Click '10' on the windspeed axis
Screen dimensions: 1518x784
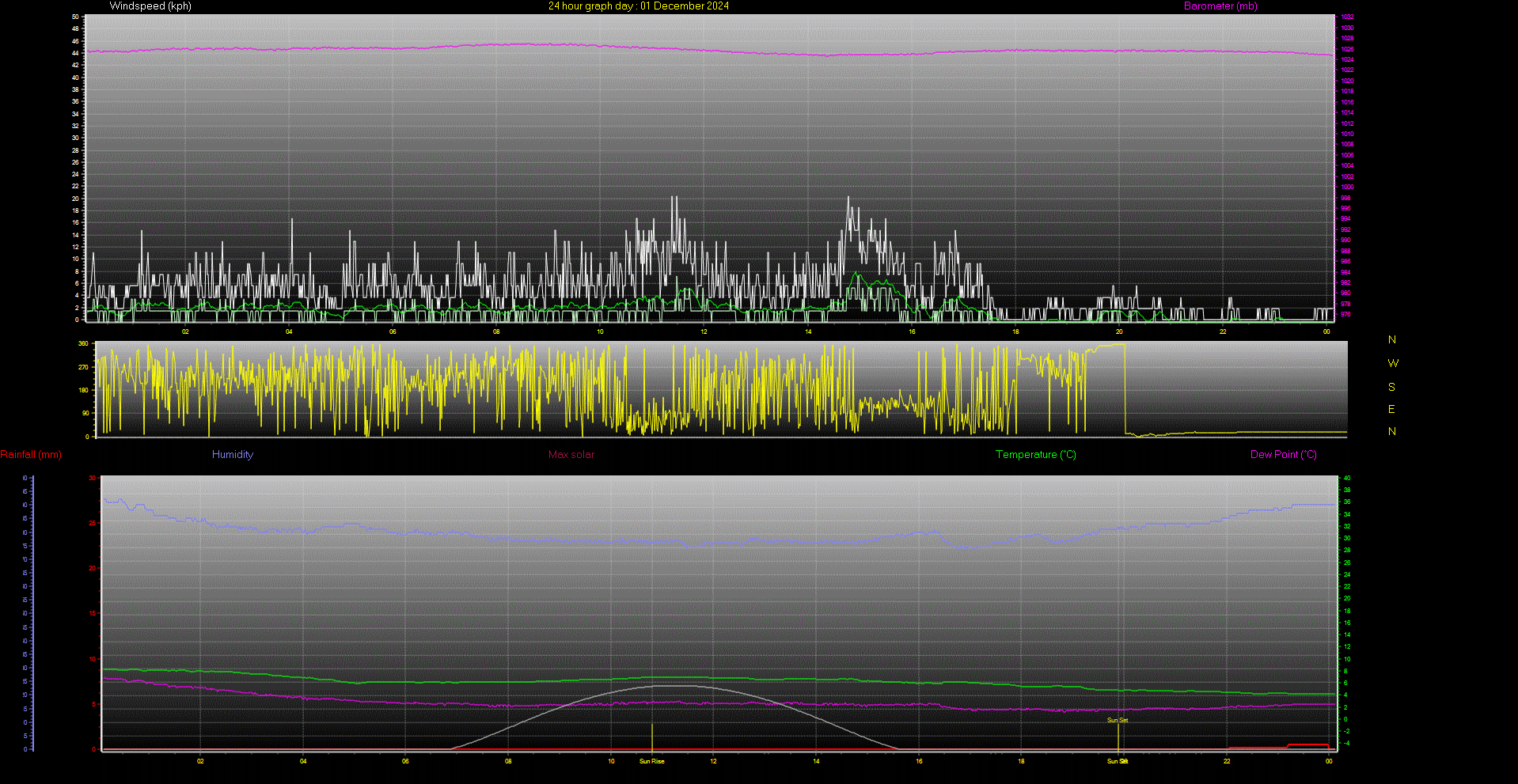(x=75, y=259)
